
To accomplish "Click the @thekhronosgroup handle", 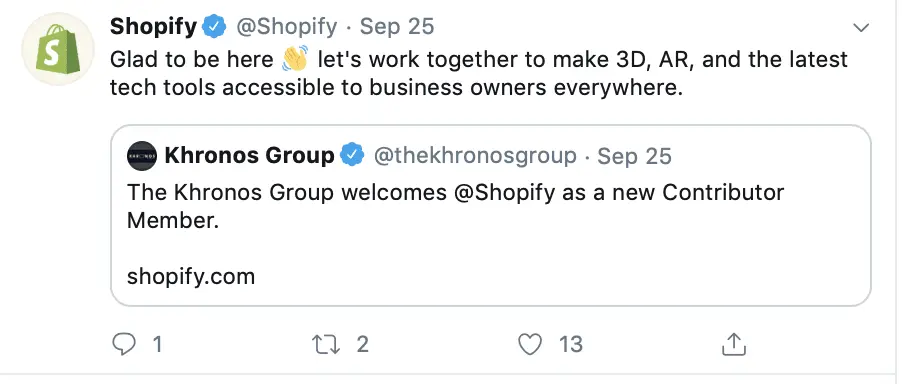I will point(475,156).
